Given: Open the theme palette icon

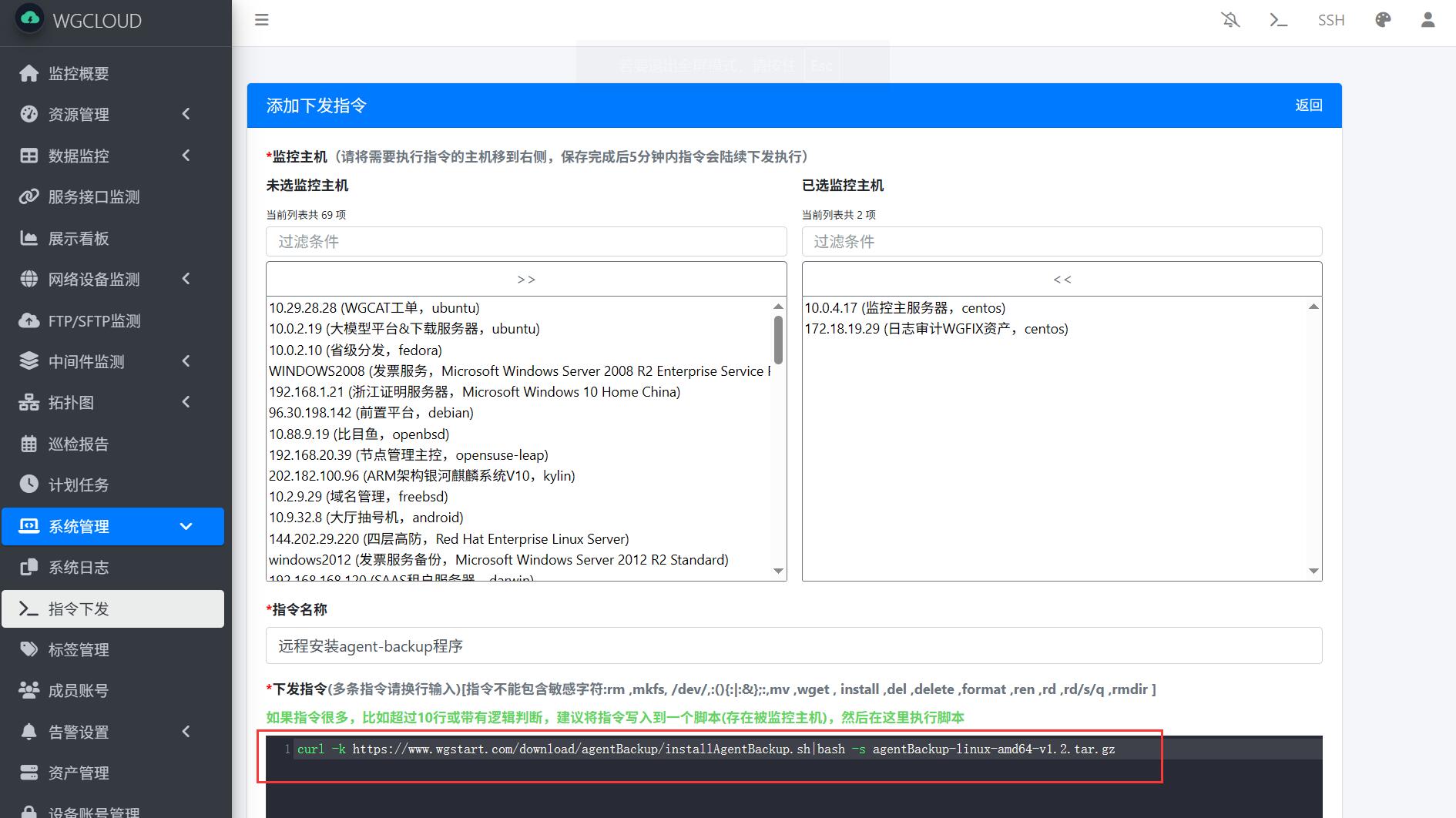Looking at the screenshot, I should [1383, 20].
